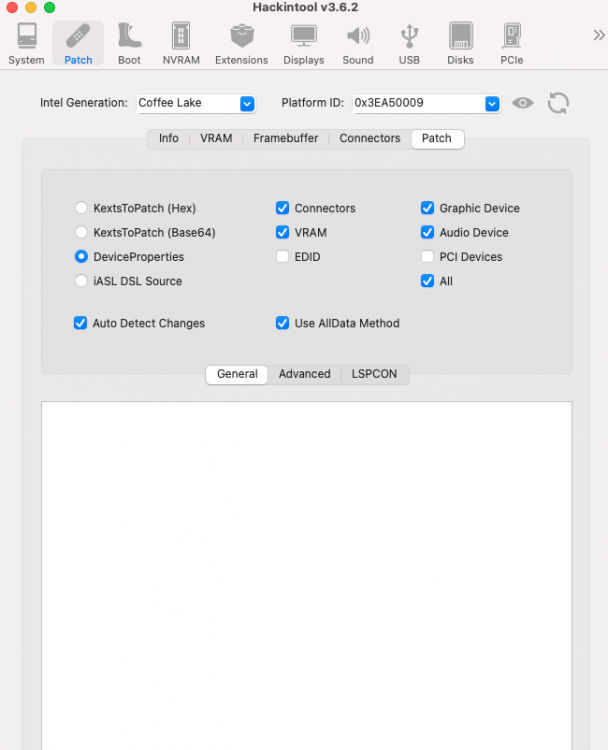The width and height of the screenshot is (608, 750).
Task: Select the Patch sub-tab
Action: (x=437, y=139)
